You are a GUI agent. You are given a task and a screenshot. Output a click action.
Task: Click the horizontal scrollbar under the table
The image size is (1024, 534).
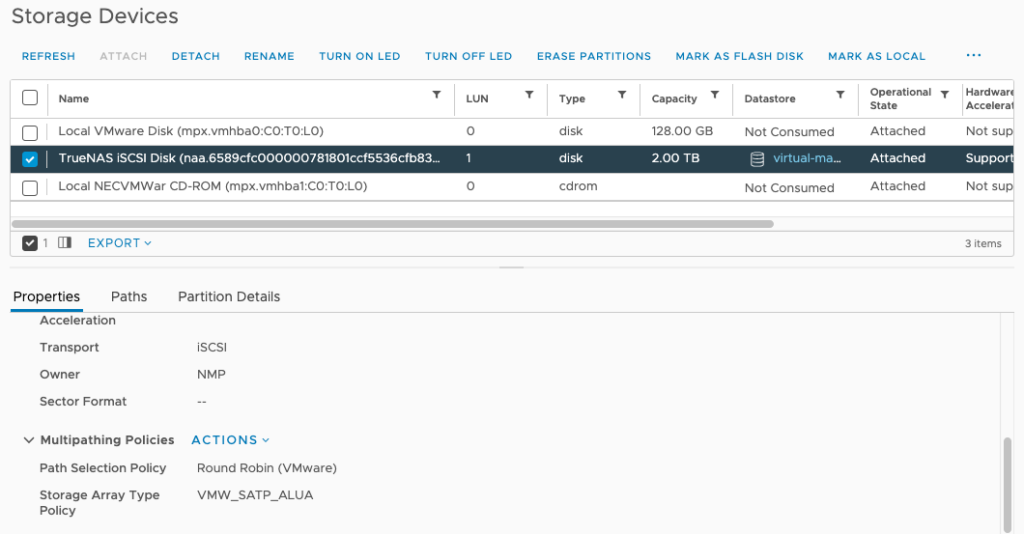coord(400,224)
